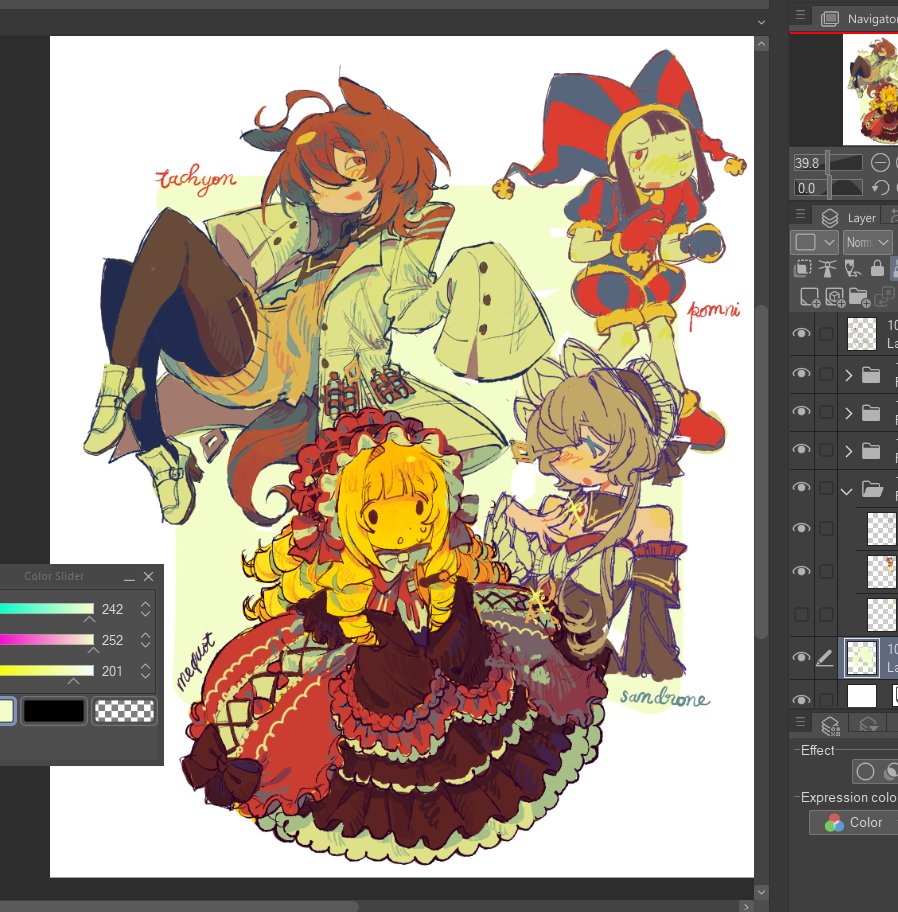Collapse the open layer folder chevron

click(847, 491)
